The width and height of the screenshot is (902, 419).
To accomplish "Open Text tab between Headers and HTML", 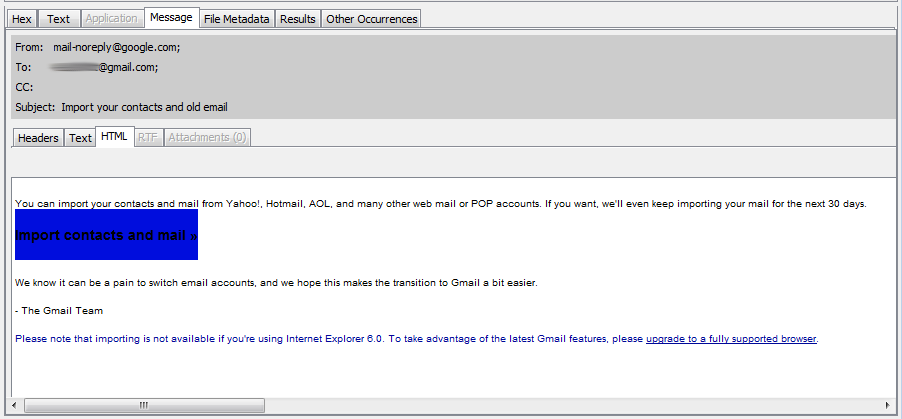I will [80, 138].
